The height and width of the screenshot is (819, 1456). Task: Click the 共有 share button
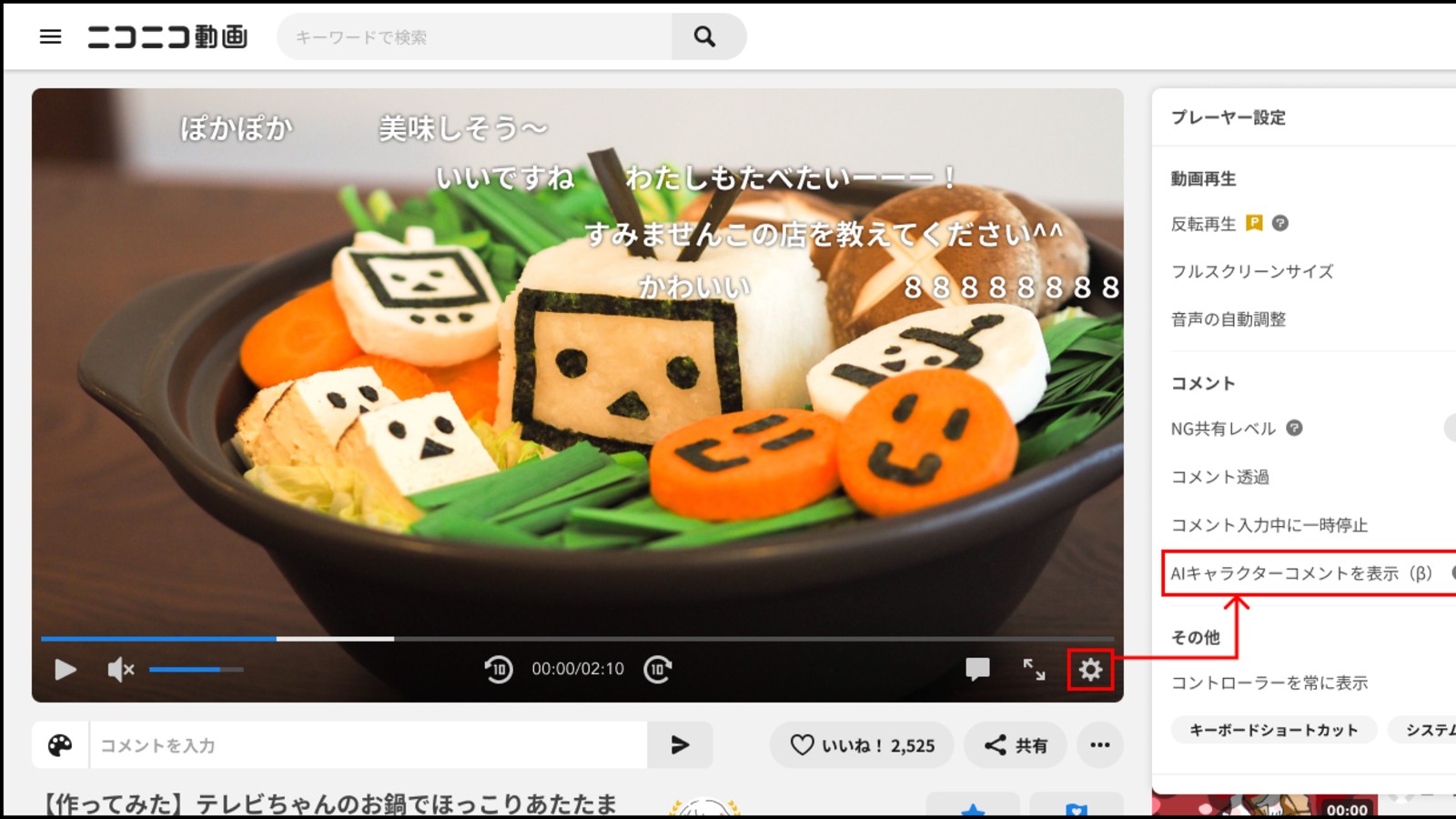(1016, 745)
